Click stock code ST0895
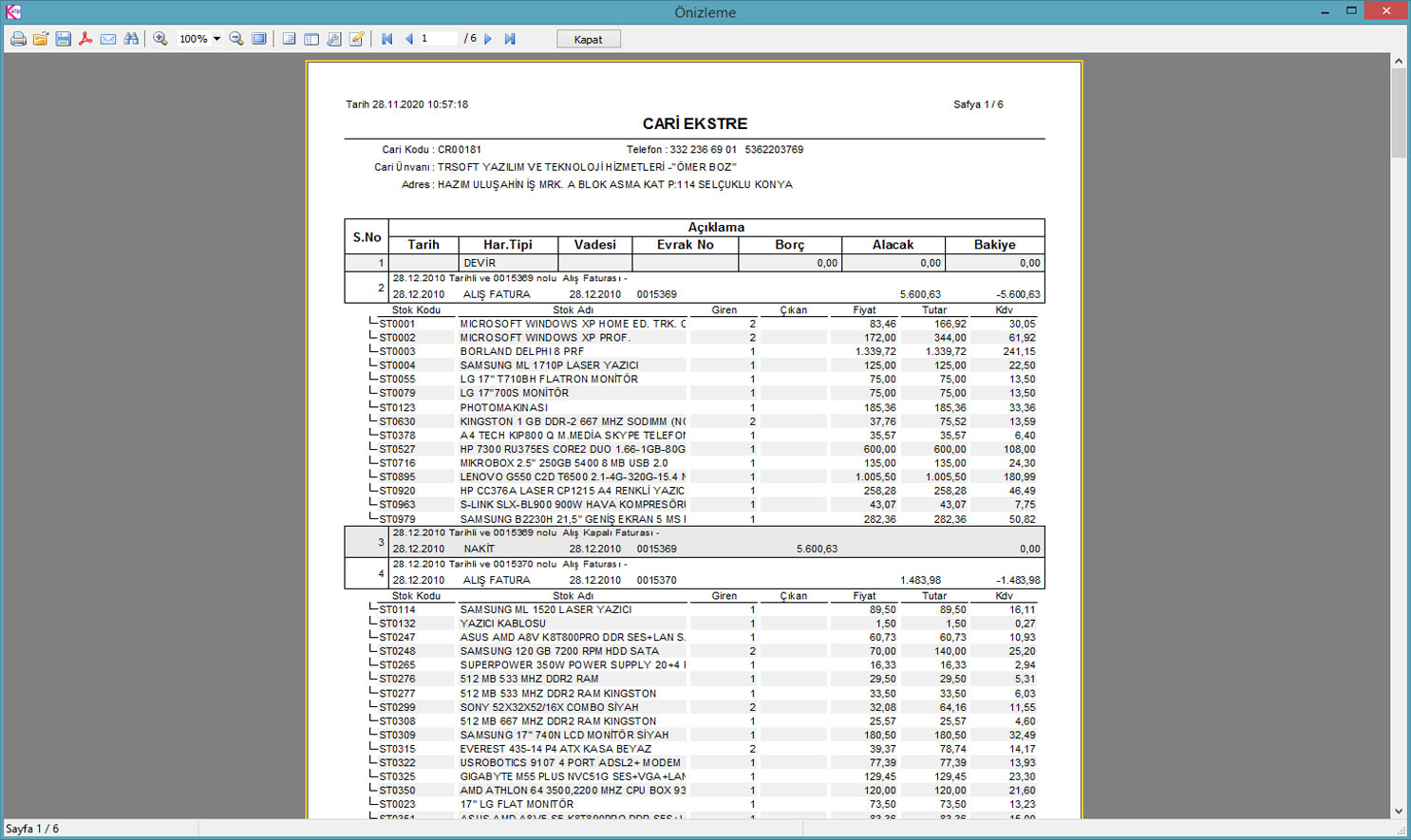This screenshot has height=840, width=1411. point(397,476)
